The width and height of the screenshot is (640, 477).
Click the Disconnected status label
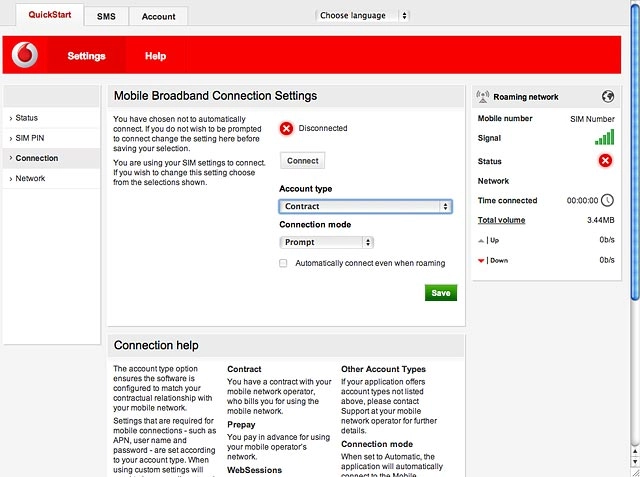[323, 128]
